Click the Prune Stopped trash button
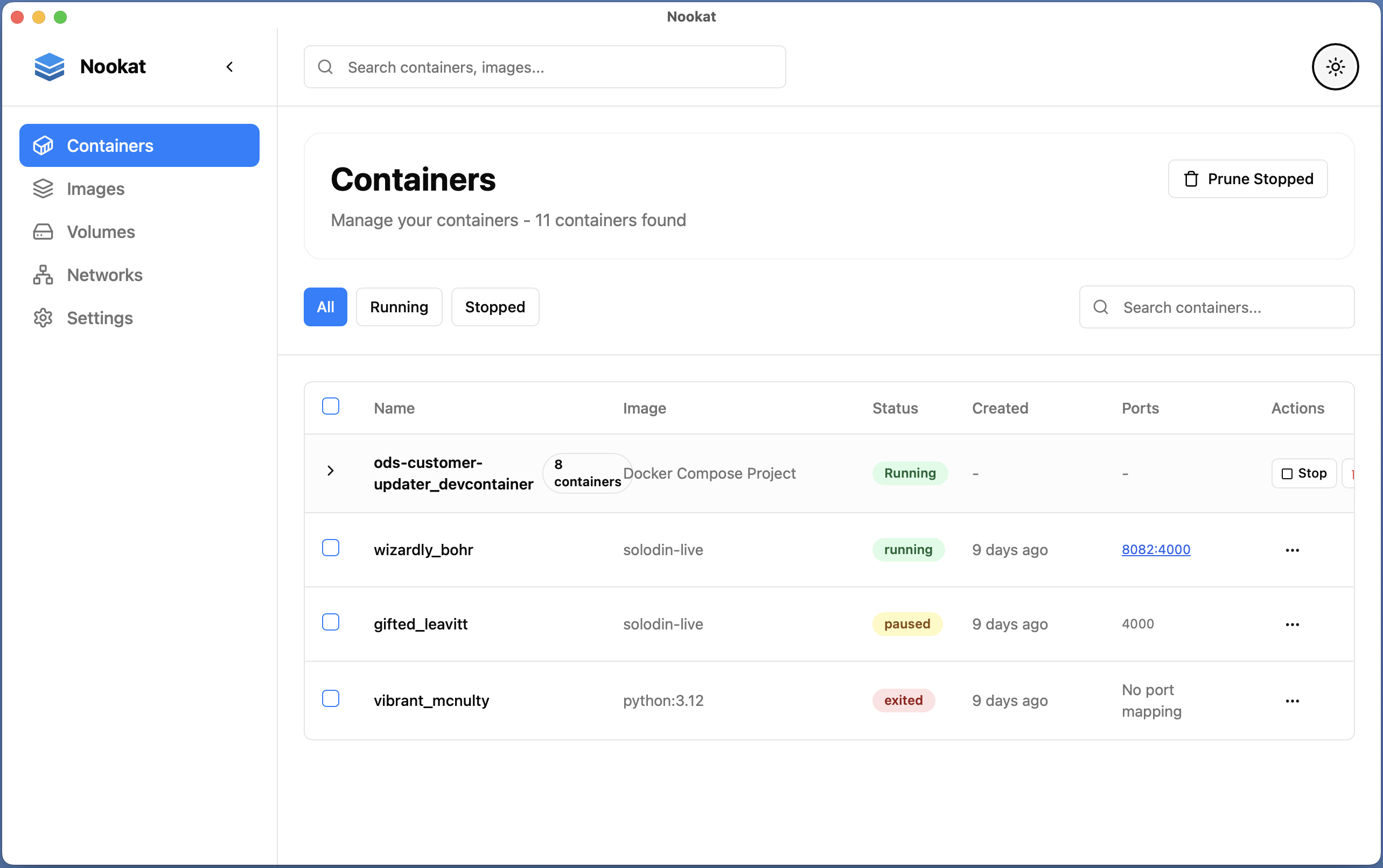The width and height of the screenshot is (1383, 868). click(1247, 179)
